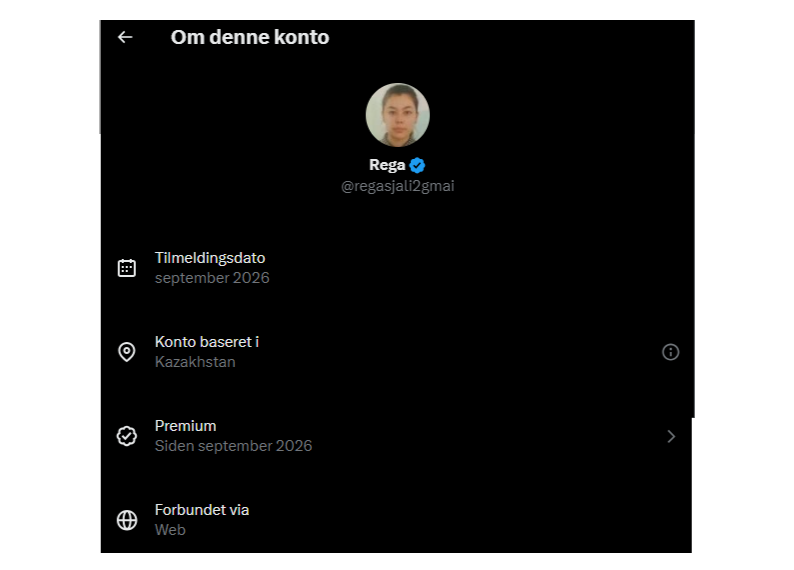Select the @regasjali2gmai handle

click(398, 186)
